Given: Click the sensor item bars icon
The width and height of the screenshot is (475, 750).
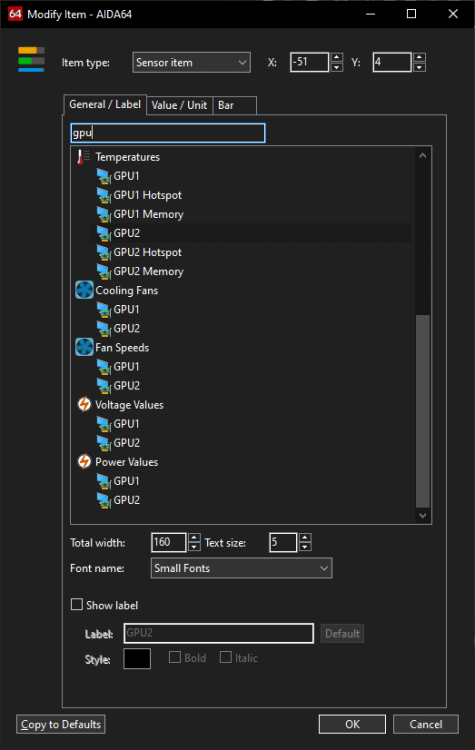Looking at the screenshot, I should 31,60.
